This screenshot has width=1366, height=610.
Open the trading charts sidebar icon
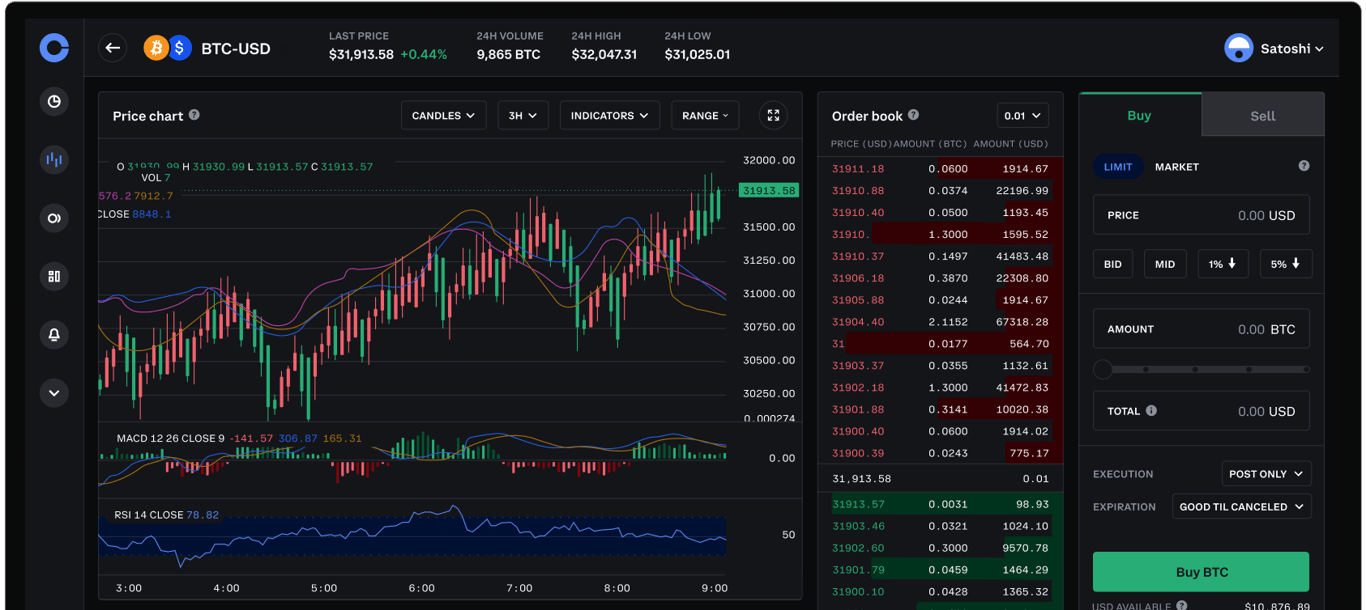coord(54,159)
